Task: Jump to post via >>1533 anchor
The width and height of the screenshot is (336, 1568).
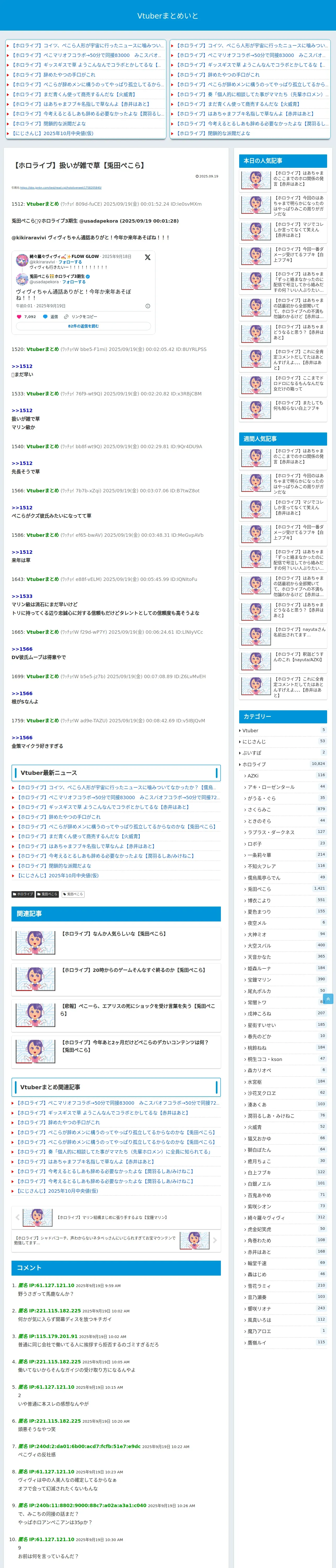Action: pyautogui.click(x=22, y=597)
